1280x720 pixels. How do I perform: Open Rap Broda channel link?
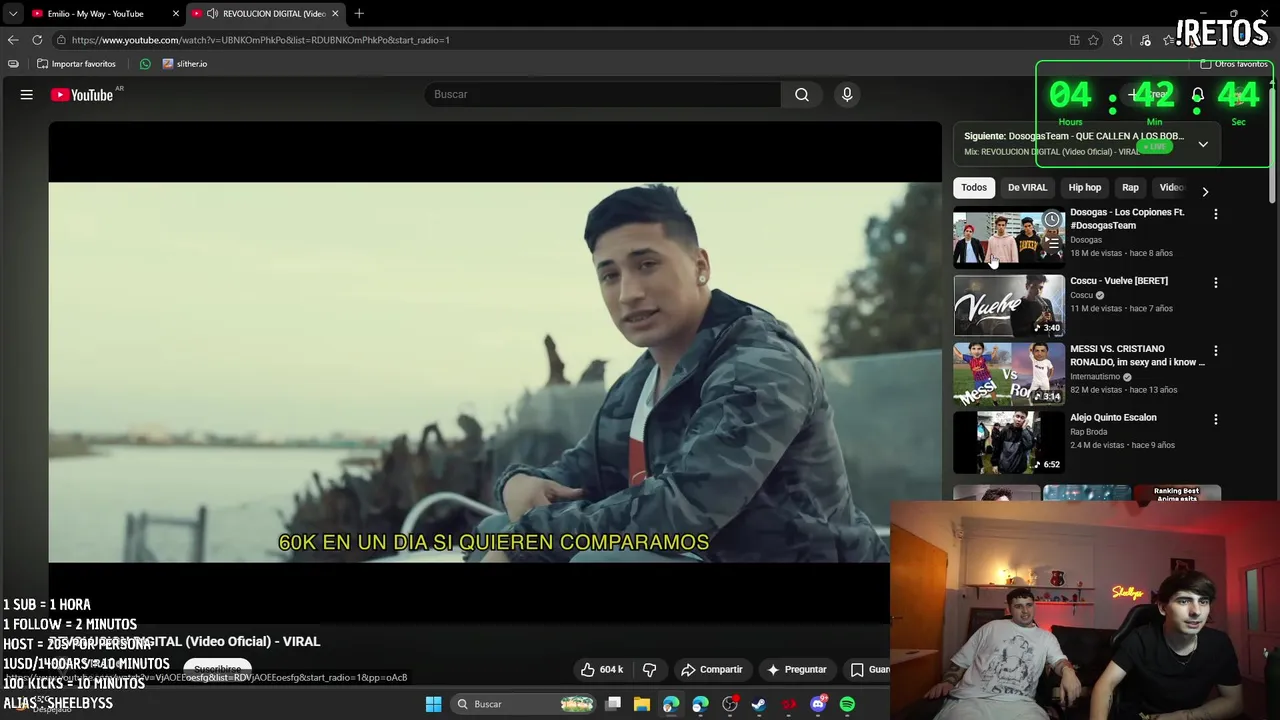1088,432
